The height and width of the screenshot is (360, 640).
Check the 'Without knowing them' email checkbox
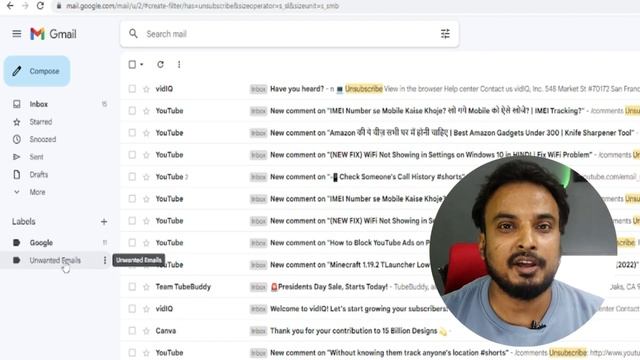tap(132, 353)
